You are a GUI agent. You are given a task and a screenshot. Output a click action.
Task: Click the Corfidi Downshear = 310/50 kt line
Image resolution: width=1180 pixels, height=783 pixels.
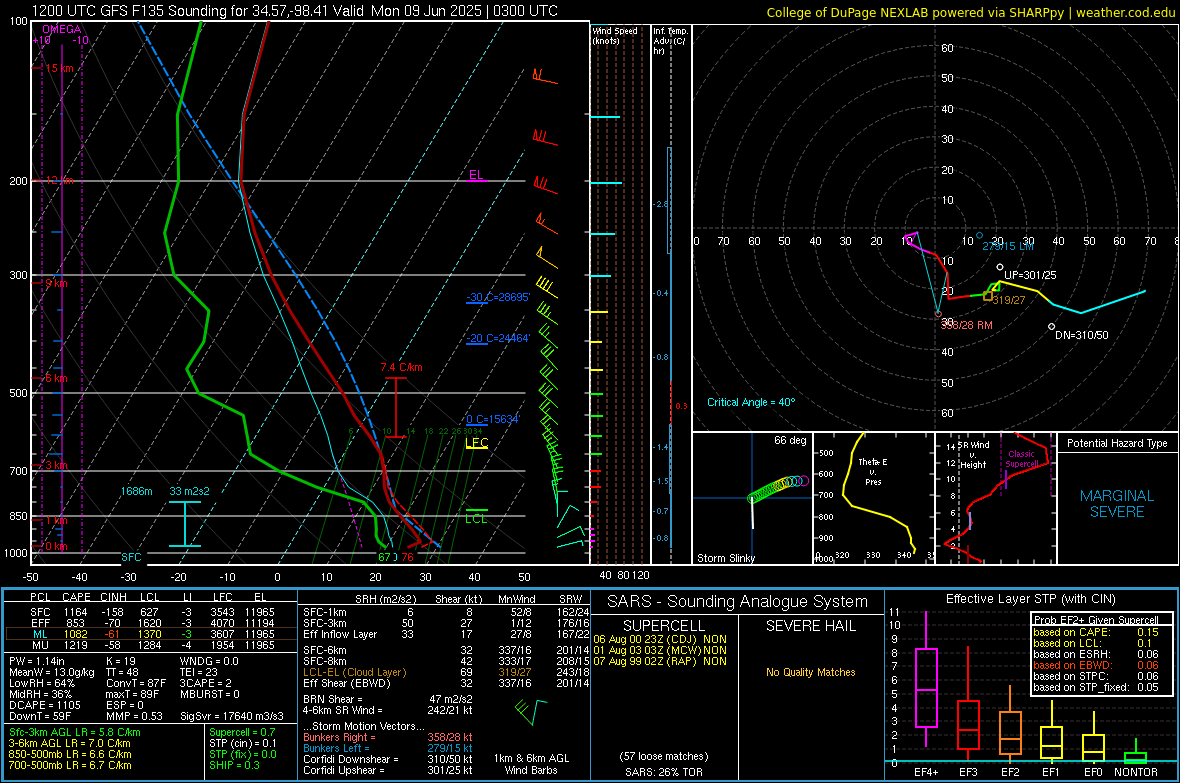pos(388,759)
